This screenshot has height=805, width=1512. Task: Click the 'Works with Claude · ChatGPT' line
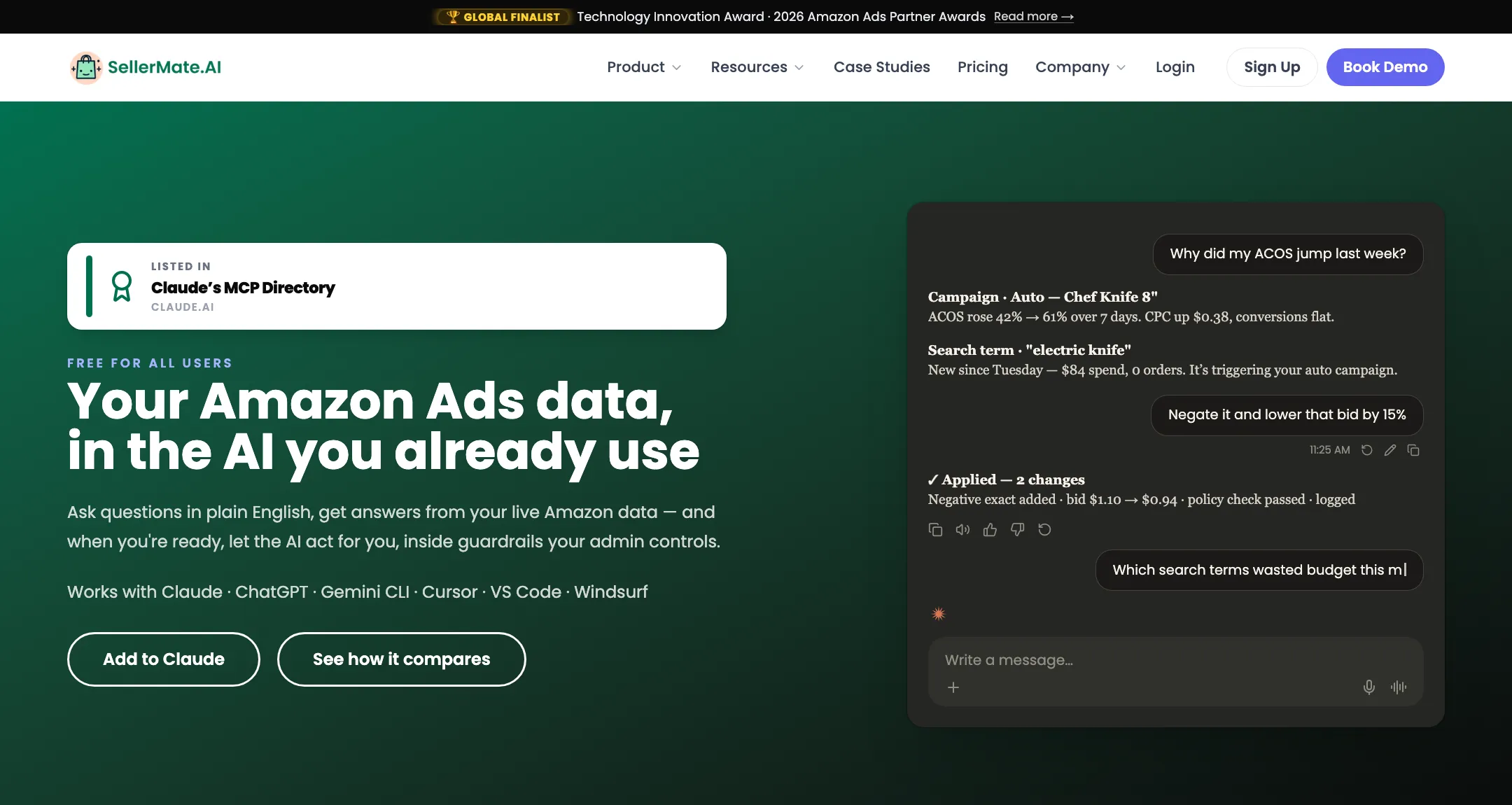pos(358,592)
